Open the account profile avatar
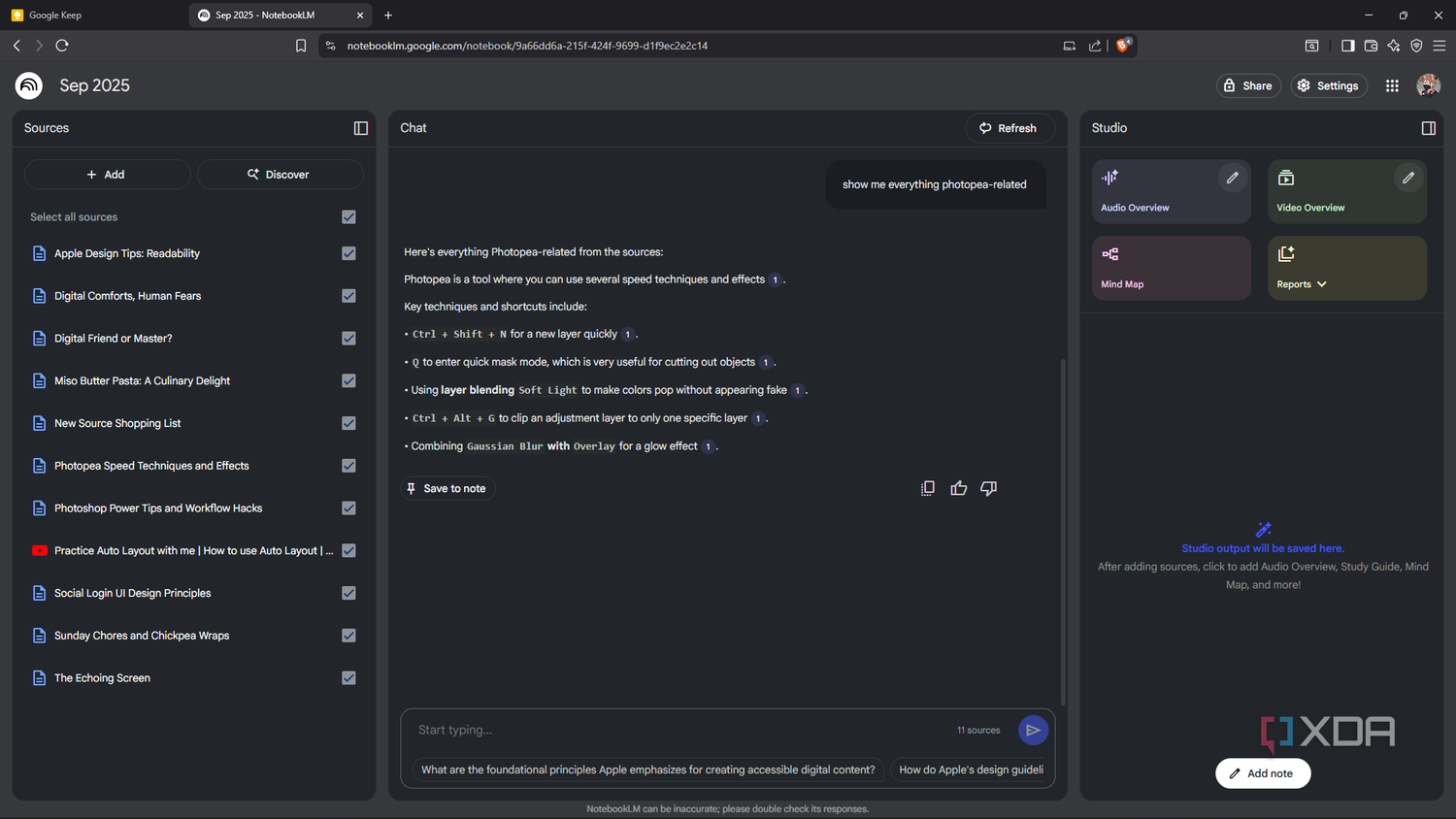The image size is (1456, 819). [1428, 85]
